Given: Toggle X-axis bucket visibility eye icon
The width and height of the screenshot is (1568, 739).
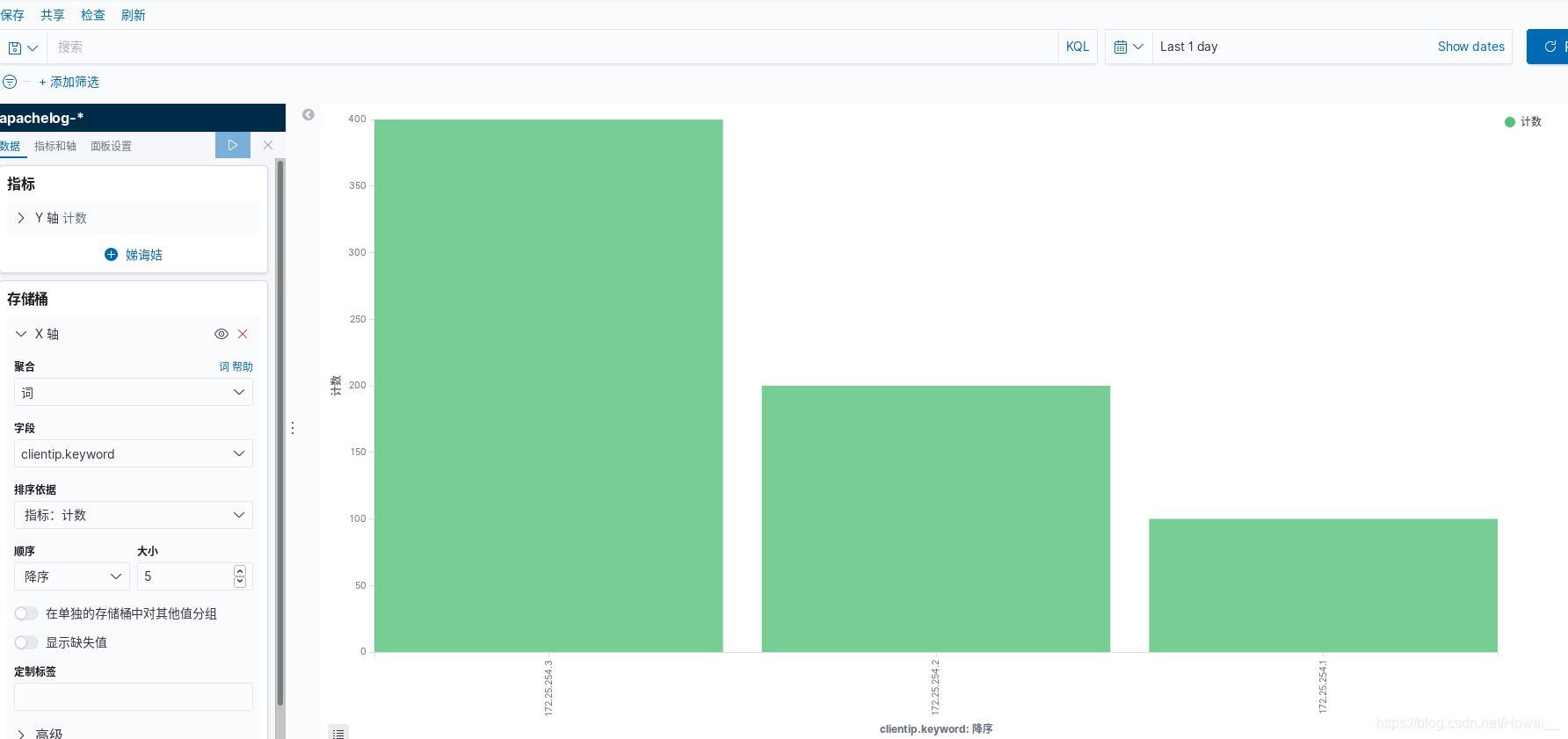Looking at the screenshot, I should pos(221,334).
